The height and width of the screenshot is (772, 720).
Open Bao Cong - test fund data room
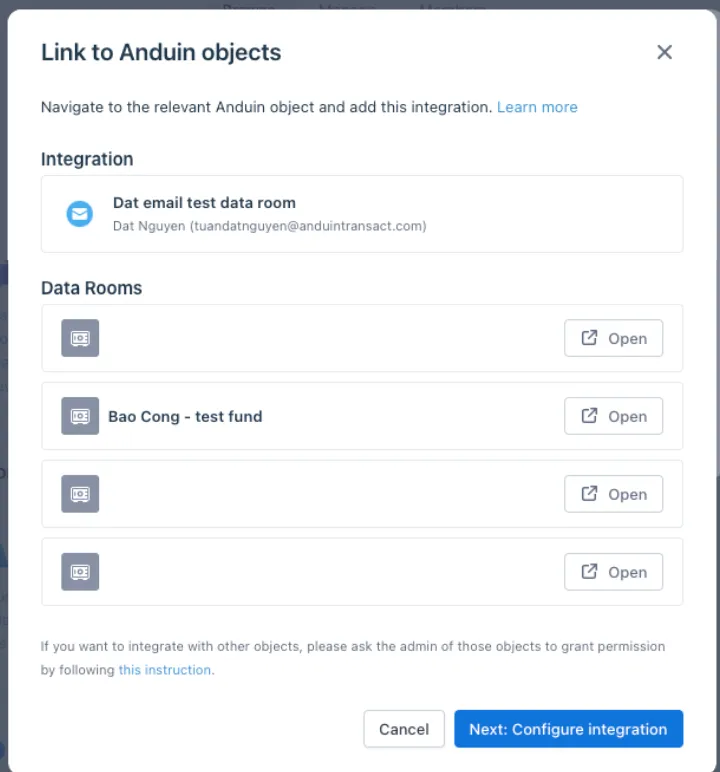[614, 416]
